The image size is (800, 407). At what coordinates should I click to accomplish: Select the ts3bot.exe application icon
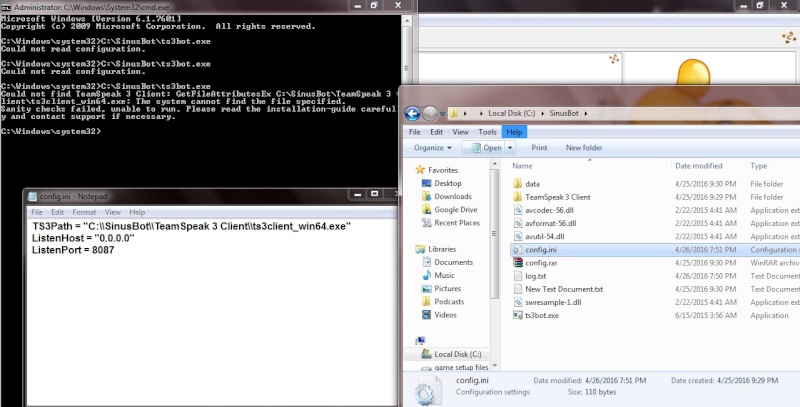coord(517,316)
